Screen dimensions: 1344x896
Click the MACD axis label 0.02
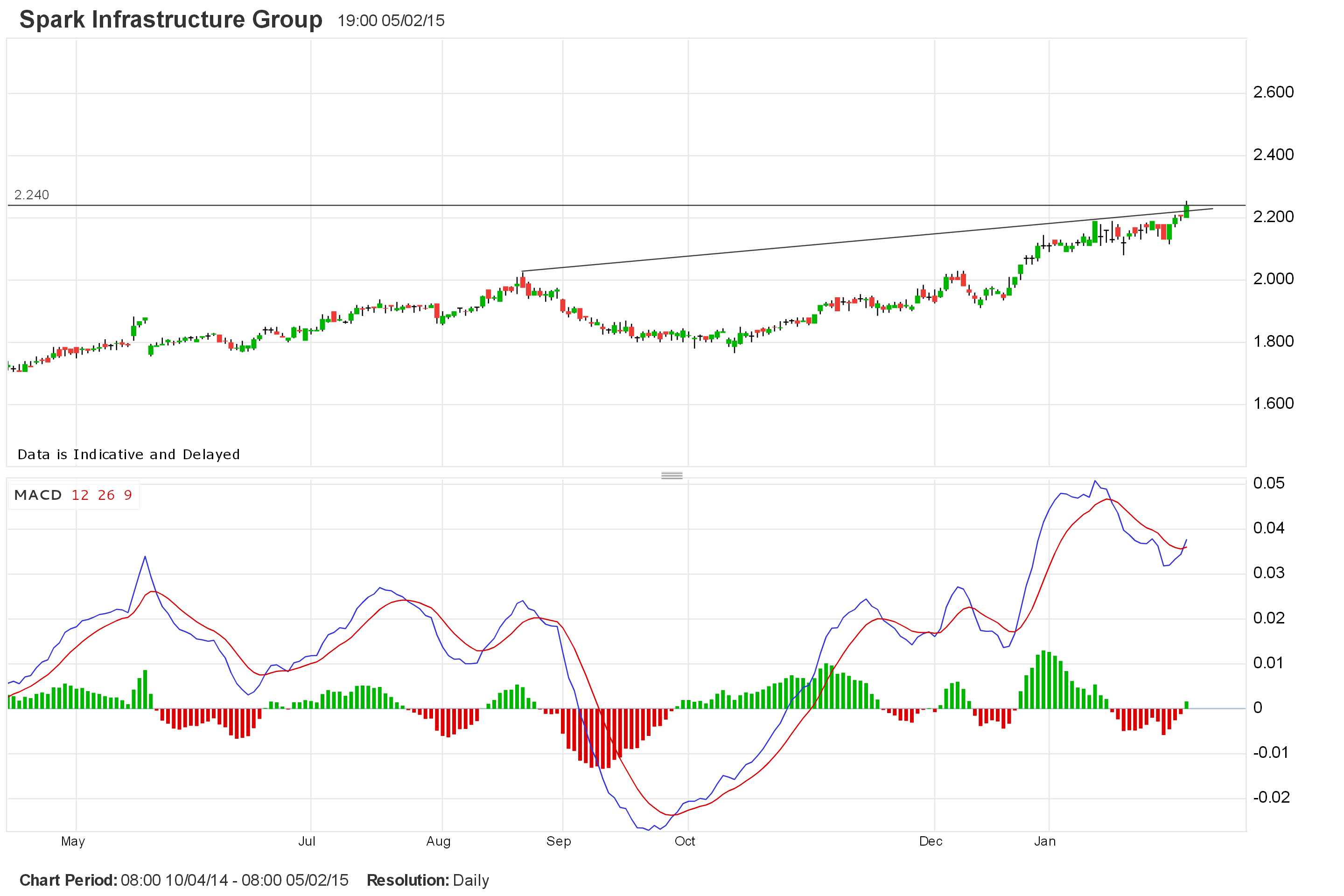1268,618
